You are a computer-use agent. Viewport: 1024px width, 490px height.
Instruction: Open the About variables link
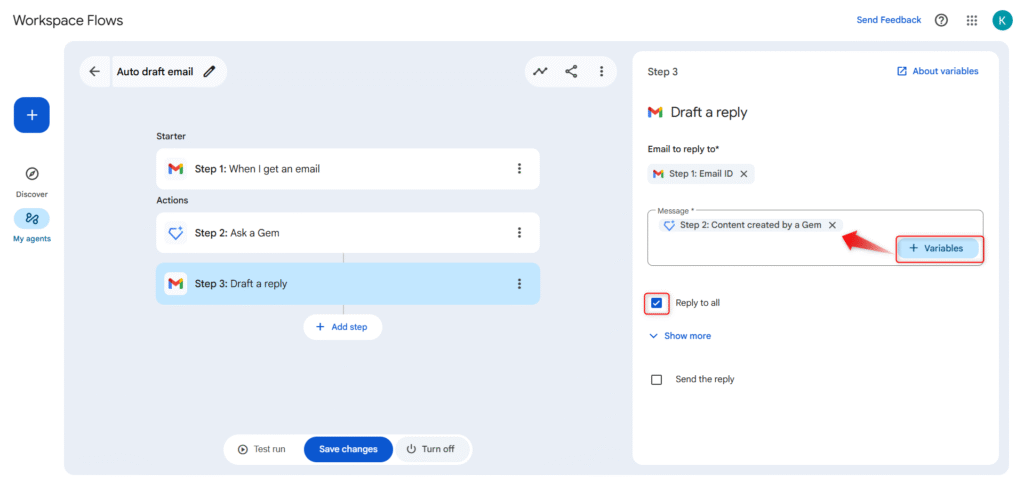pyautogui.click(x=937, y=72)
